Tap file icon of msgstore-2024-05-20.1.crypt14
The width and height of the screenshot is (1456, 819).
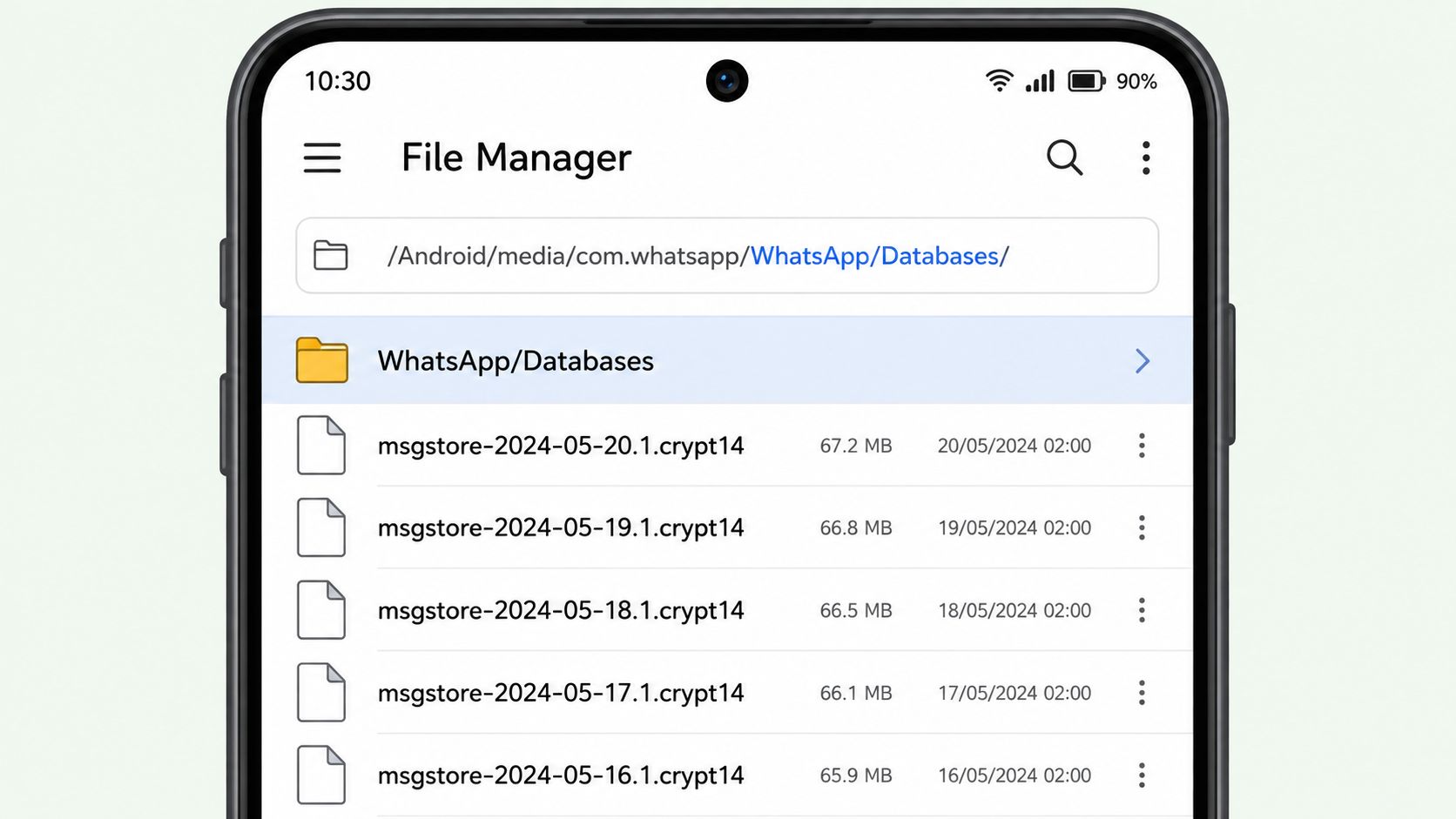(x=321, y=445)
